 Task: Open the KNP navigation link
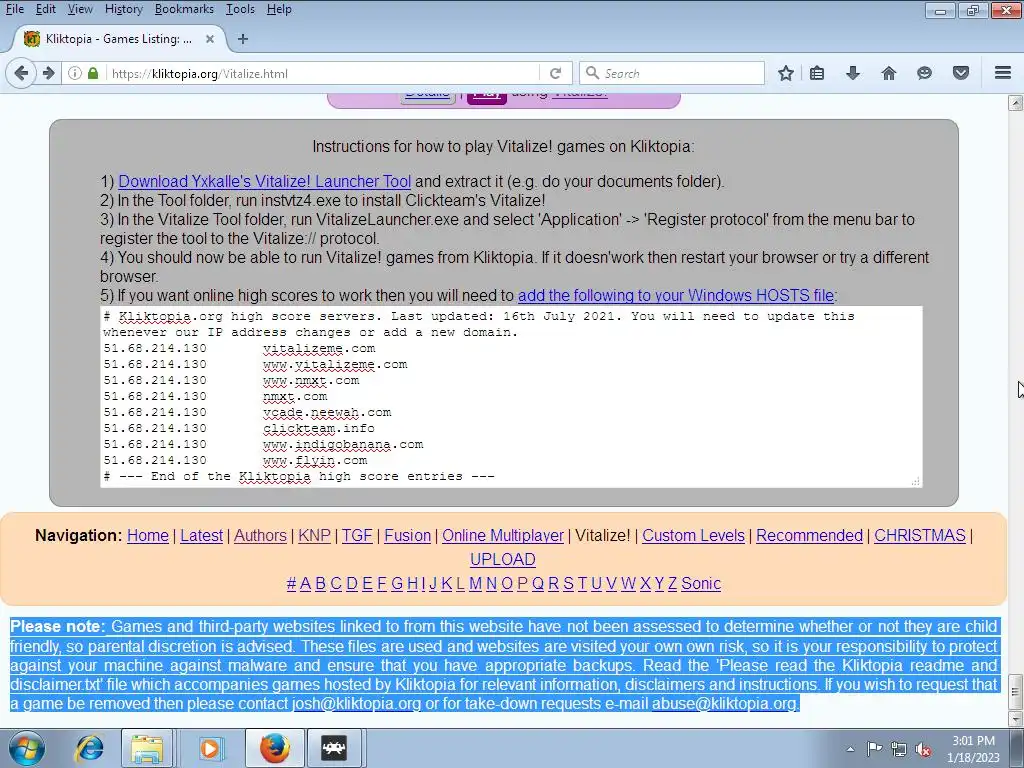click(314, 536)
